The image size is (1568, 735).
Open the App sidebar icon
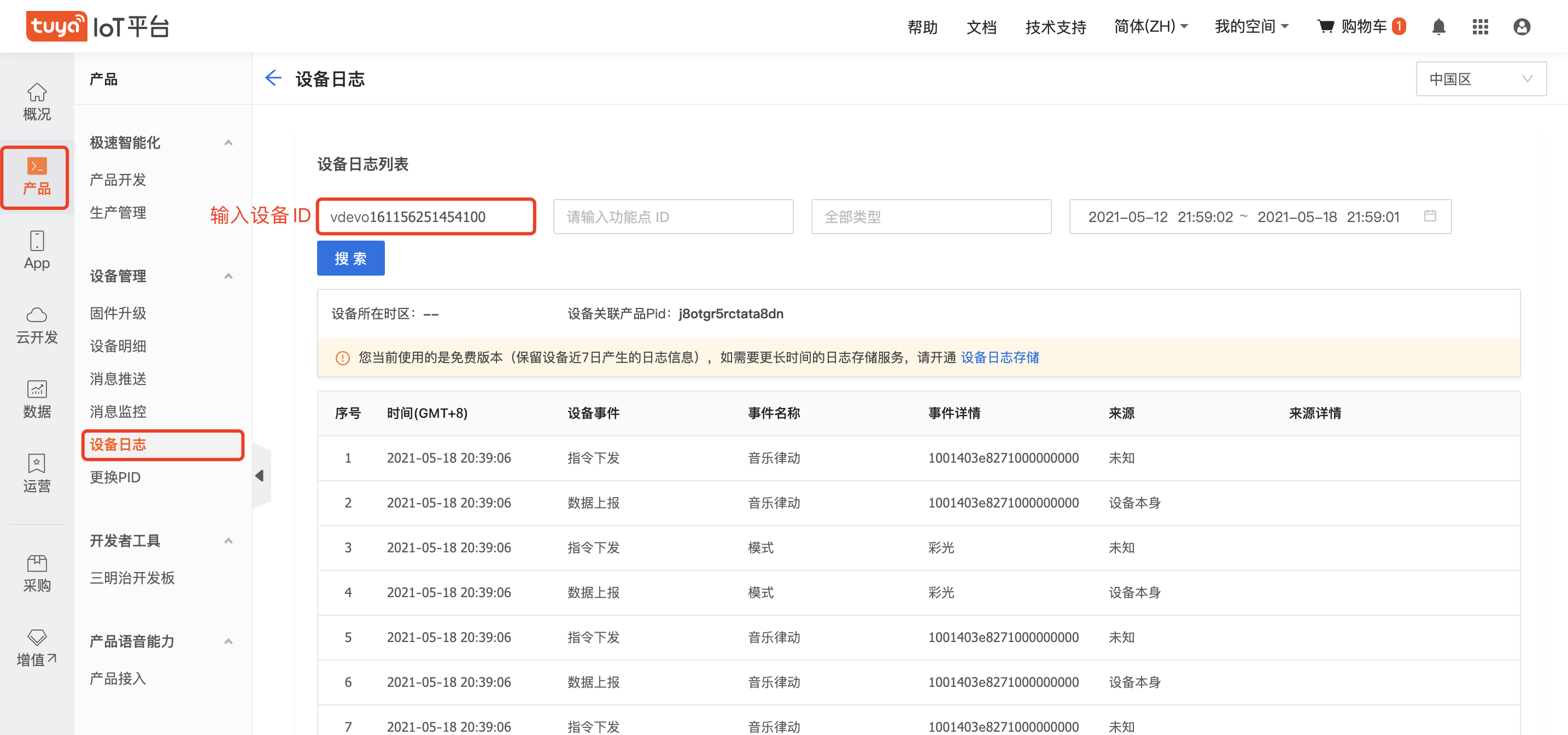click(x=37, y=241)
